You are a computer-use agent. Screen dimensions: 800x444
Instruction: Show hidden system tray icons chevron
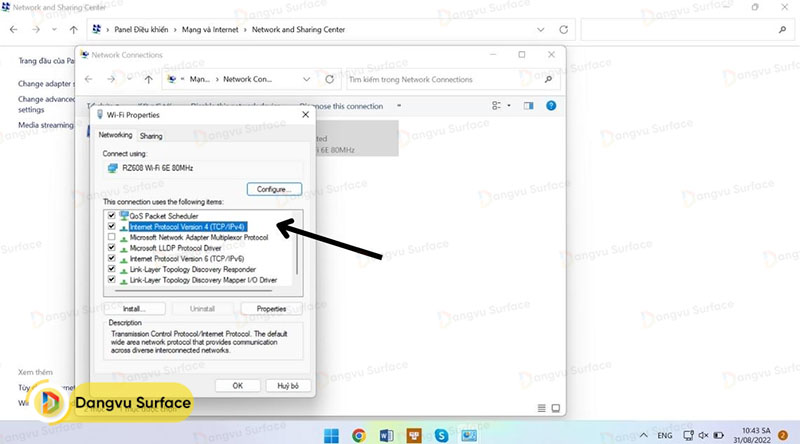644,435
